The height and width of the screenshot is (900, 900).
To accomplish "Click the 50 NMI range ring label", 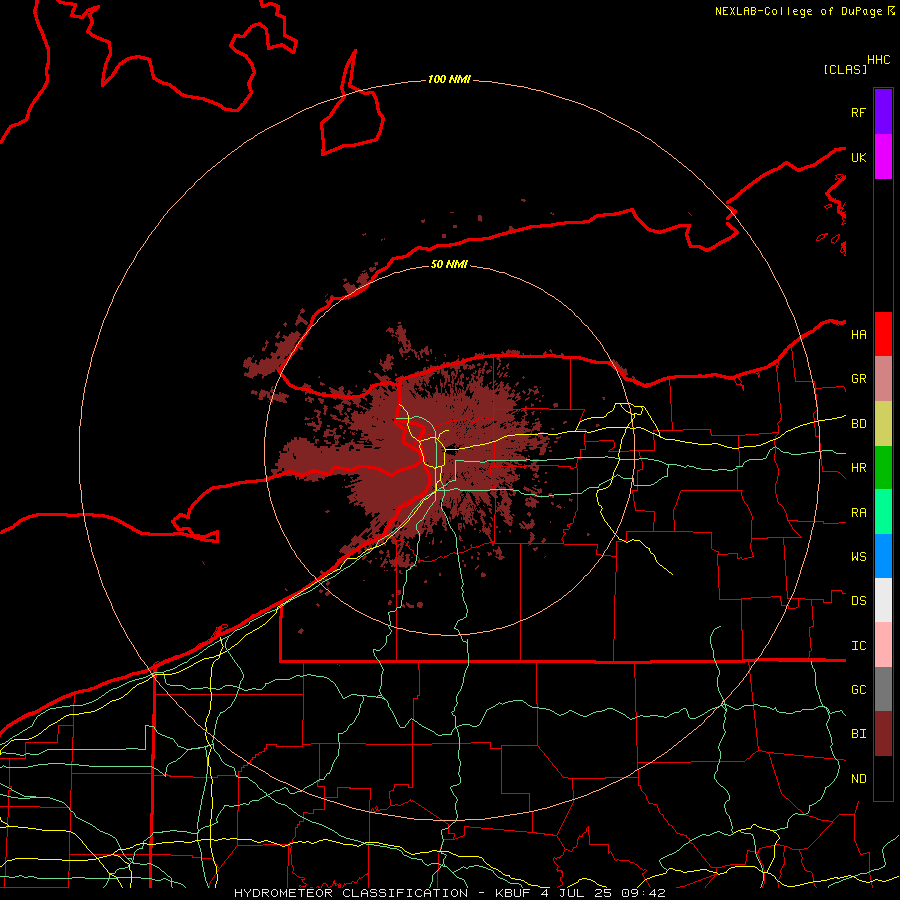I will (x=449, y=264).
